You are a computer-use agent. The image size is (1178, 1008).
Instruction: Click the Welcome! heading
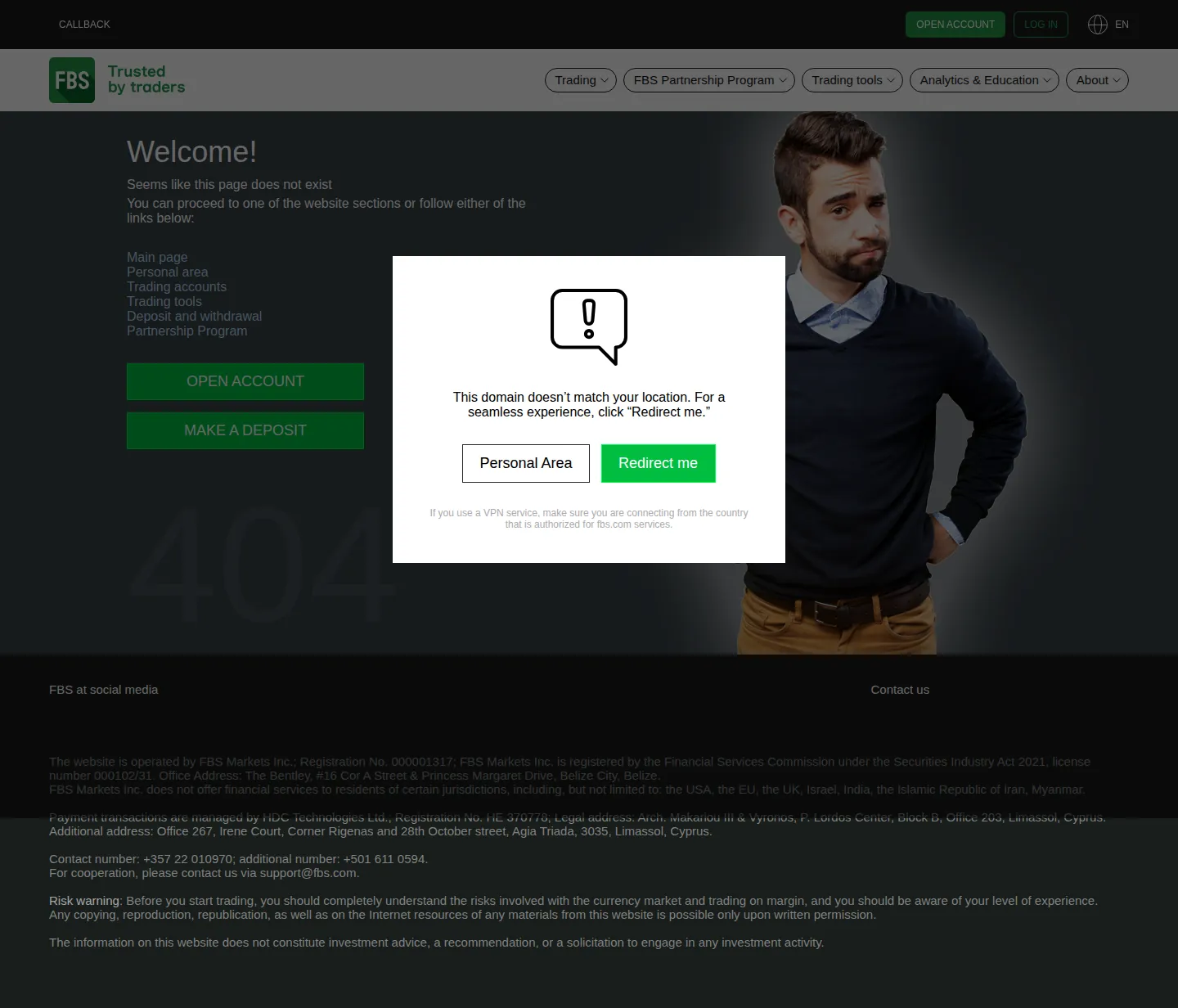(x=192, y=151)
